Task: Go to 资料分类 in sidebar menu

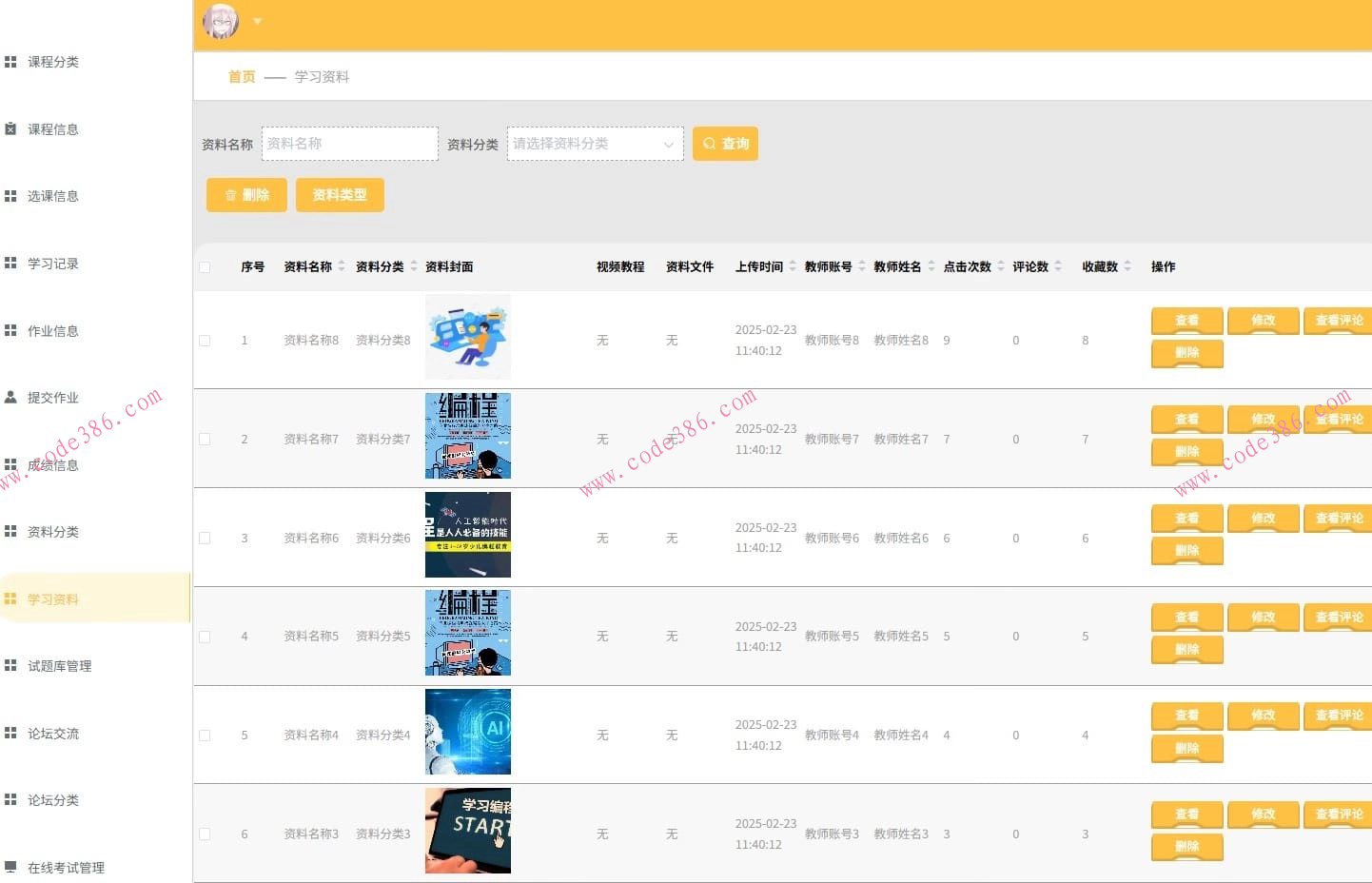Action: [53, 532]
